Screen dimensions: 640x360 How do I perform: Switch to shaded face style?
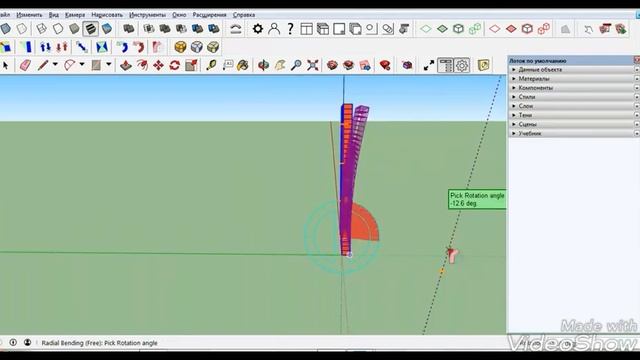(74, 29)
